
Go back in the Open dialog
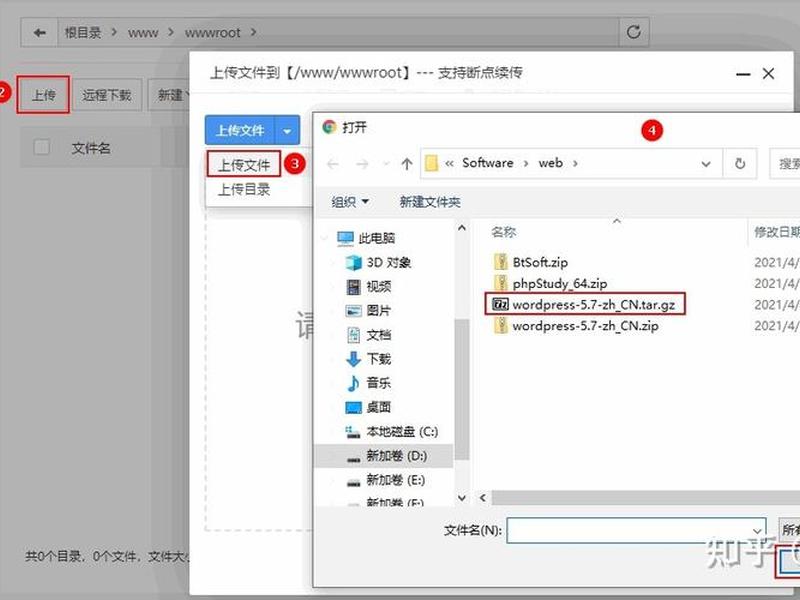[x=333, y=164]
